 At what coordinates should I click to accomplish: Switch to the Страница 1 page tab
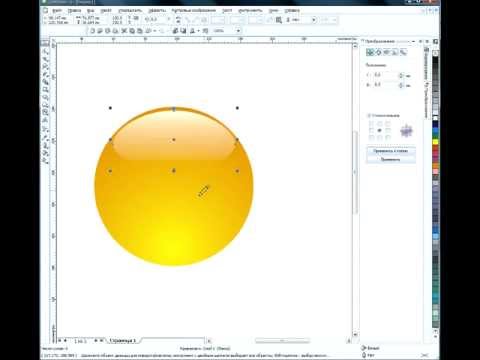[x=123, y=341]
